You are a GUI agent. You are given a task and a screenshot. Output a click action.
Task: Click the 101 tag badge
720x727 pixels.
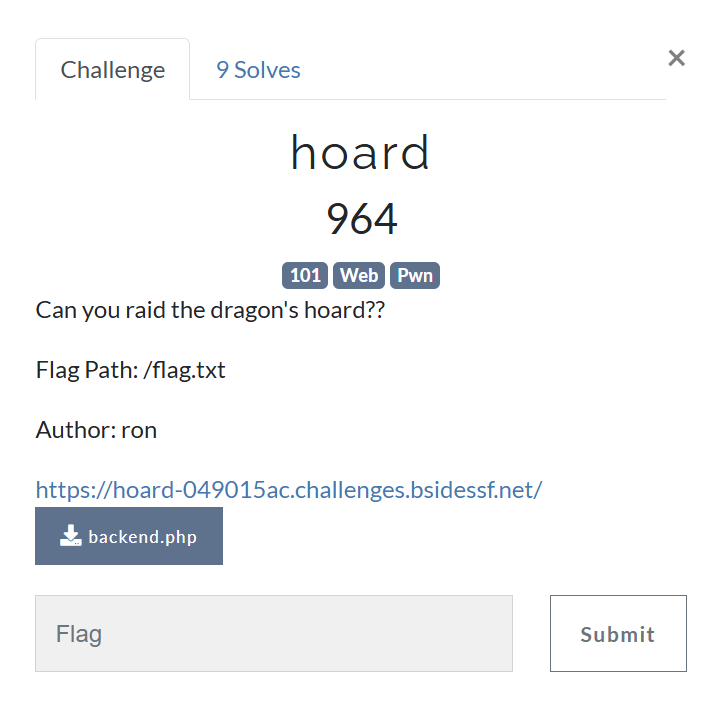tap(305, 275)
